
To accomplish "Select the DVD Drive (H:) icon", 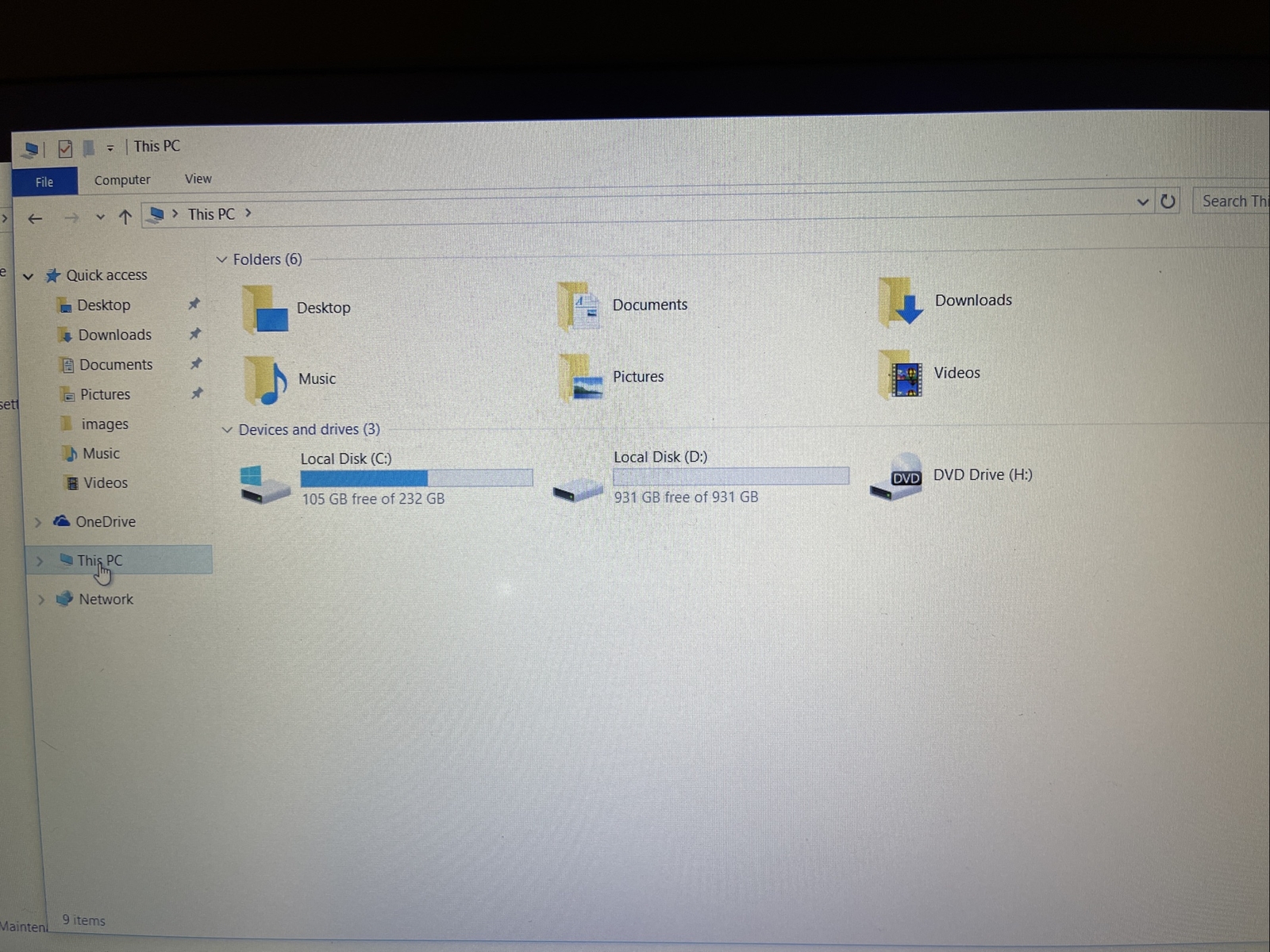I will click(896, 476).
